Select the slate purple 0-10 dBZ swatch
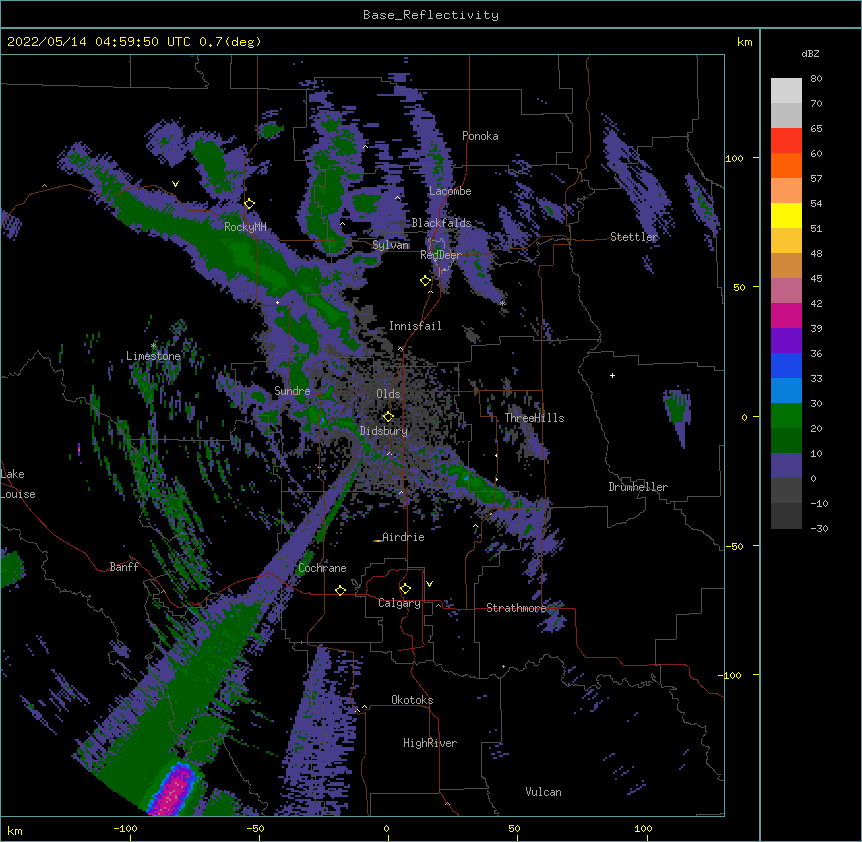This screenshot has width=862, height=842. click(786, 466)
